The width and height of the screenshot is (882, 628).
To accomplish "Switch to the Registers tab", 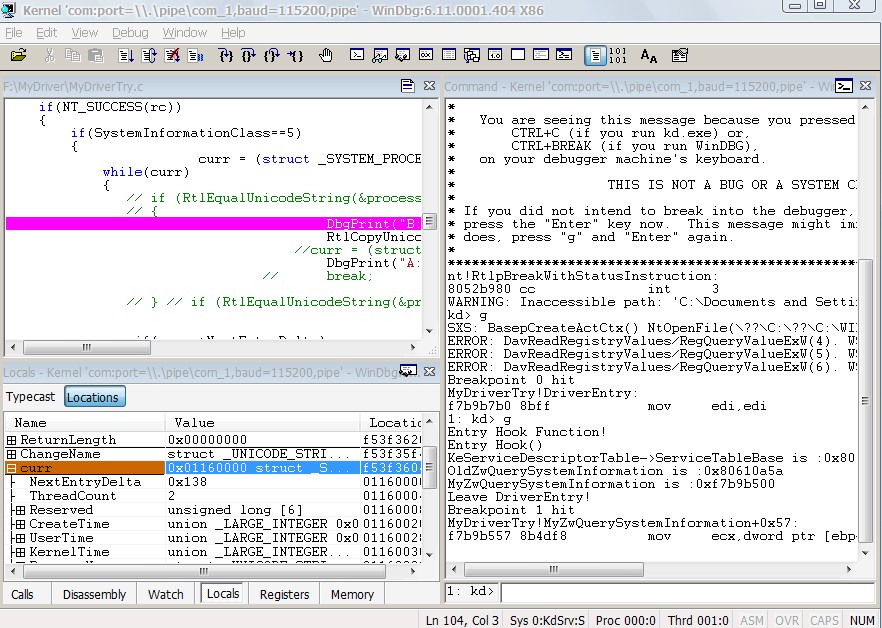I will click(284, 594).
